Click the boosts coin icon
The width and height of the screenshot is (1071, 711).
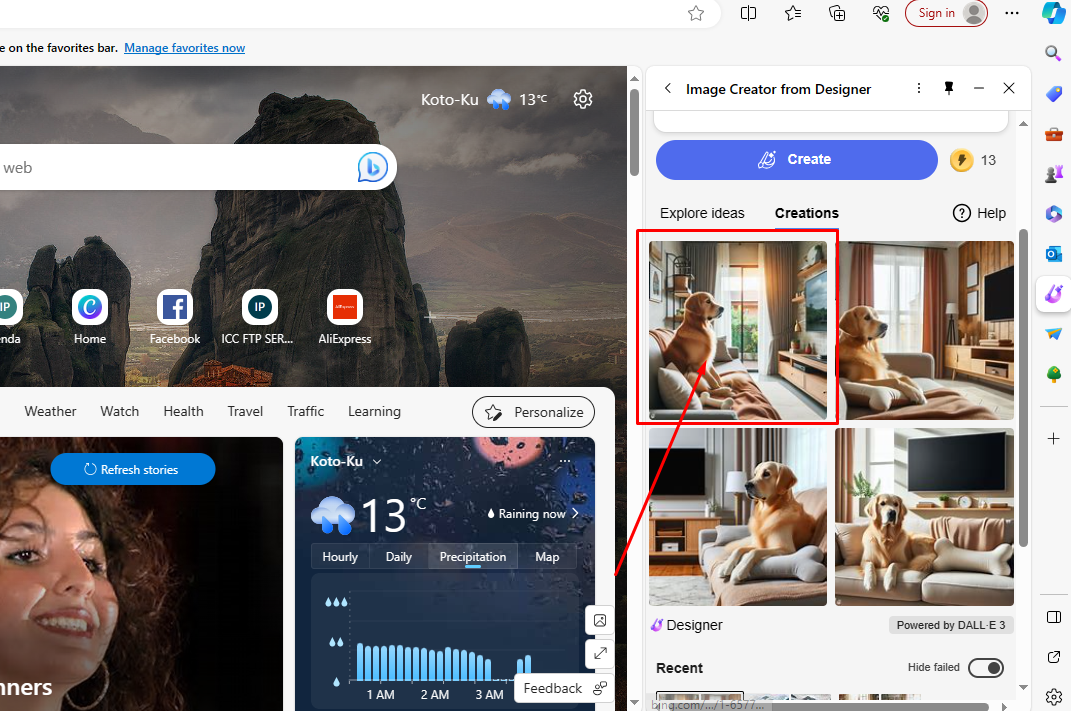(x=961, y=161)
